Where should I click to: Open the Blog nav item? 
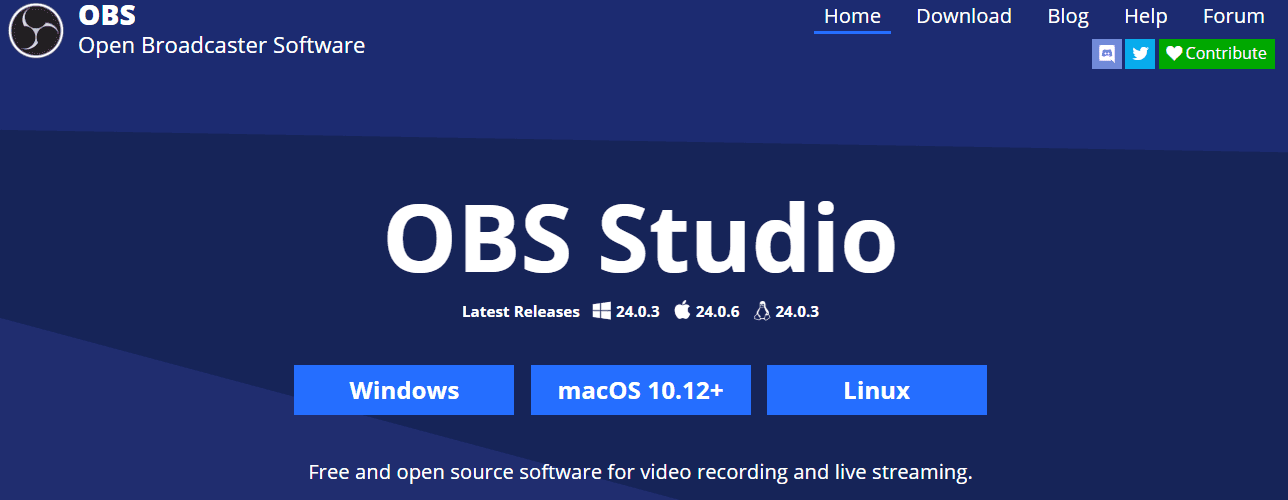1068,16
